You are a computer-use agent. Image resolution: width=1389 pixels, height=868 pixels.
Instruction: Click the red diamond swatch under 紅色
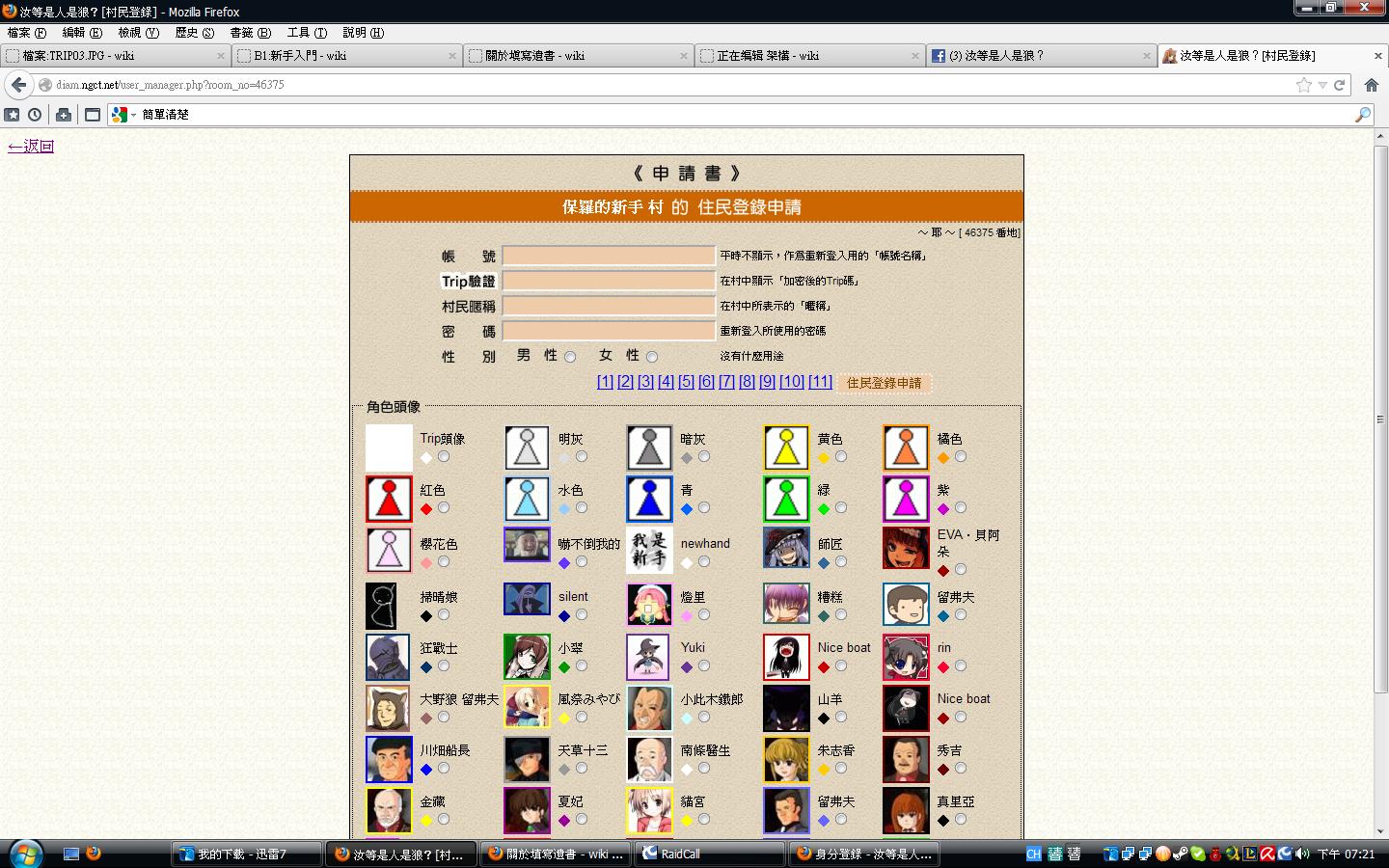click(x=426, y=509)
